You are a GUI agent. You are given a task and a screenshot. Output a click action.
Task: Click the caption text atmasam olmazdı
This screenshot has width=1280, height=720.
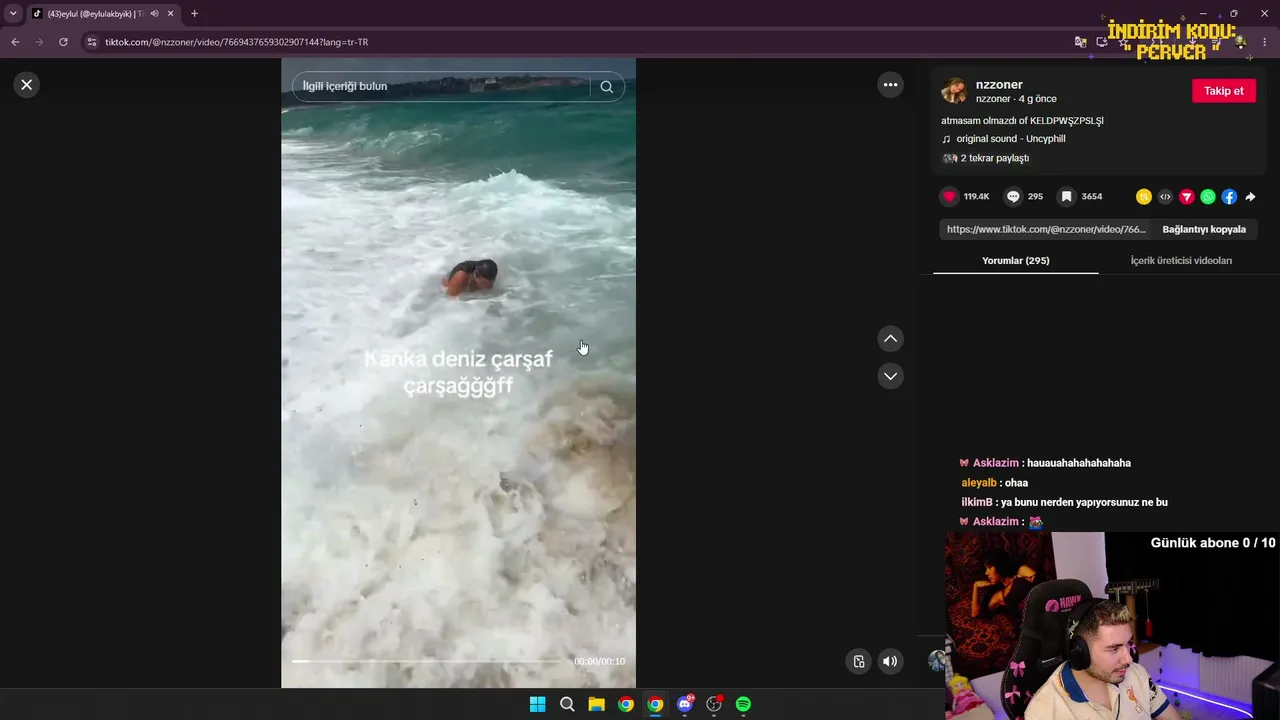pos(1022,121)
